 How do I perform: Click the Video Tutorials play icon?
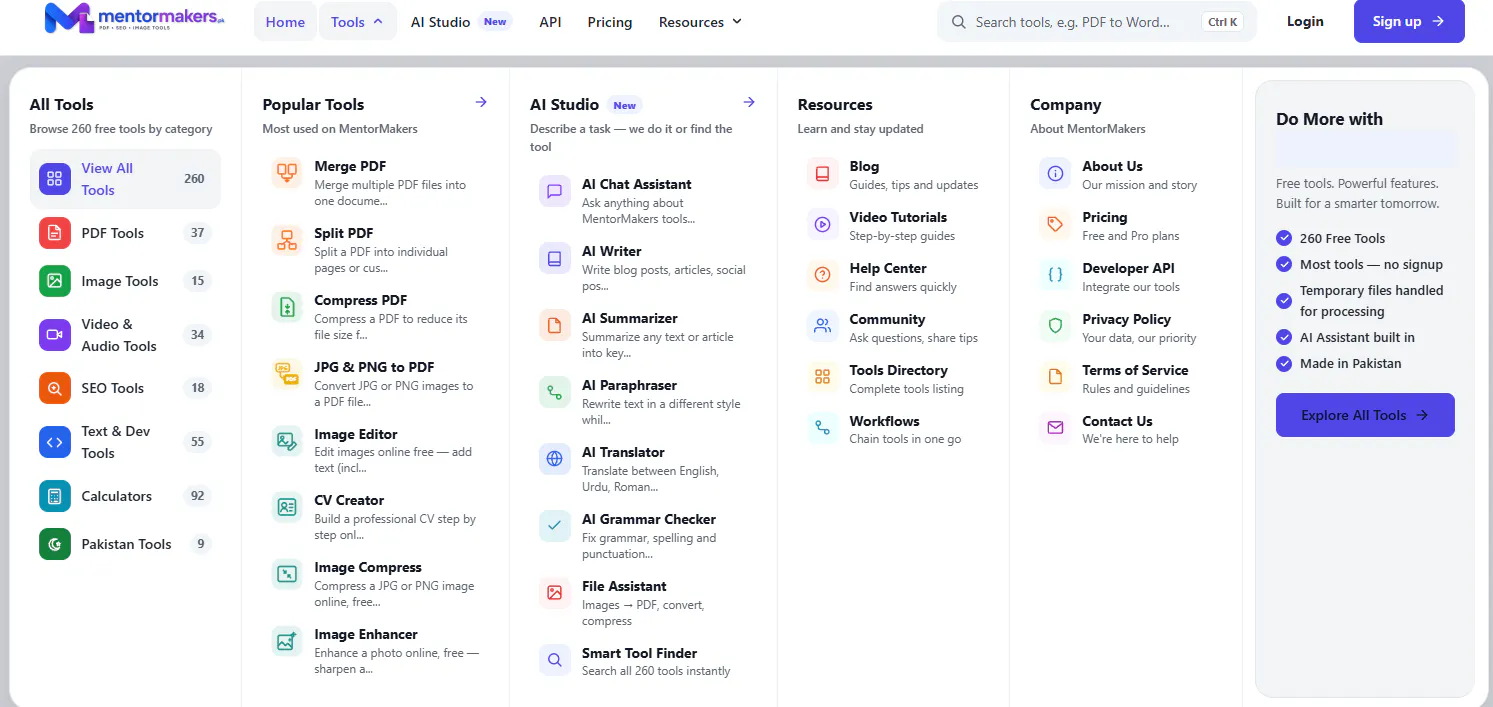pyautogui.click(x=823, y=225)
